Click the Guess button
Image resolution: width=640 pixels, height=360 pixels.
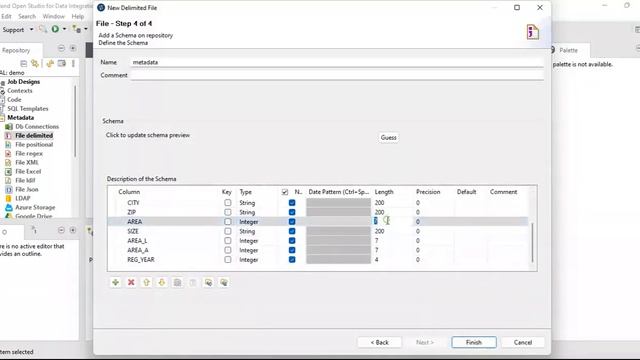tap(388, 138)
